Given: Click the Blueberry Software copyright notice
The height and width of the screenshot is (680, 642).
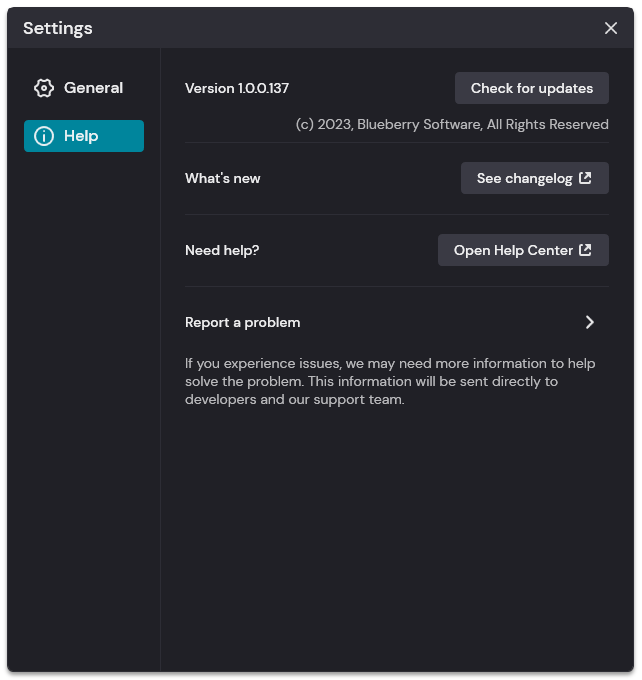Looking at the screenshot, I should tap(452, 124).
